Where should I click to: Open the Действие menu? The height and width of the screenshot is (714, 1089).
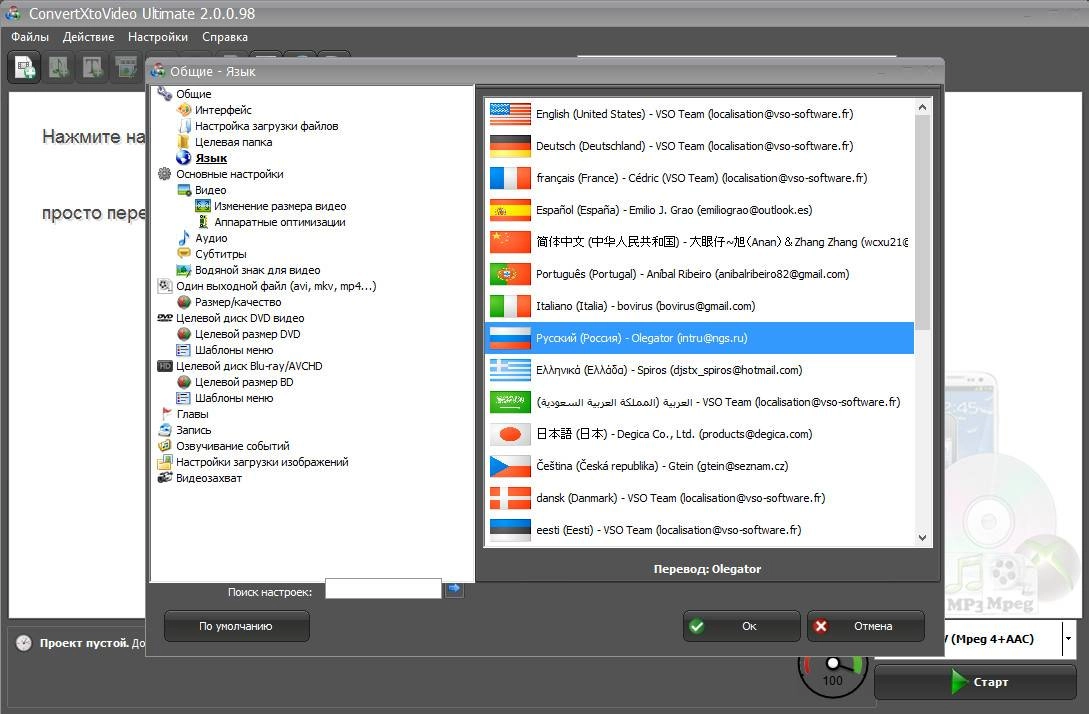tap(88, 37)
